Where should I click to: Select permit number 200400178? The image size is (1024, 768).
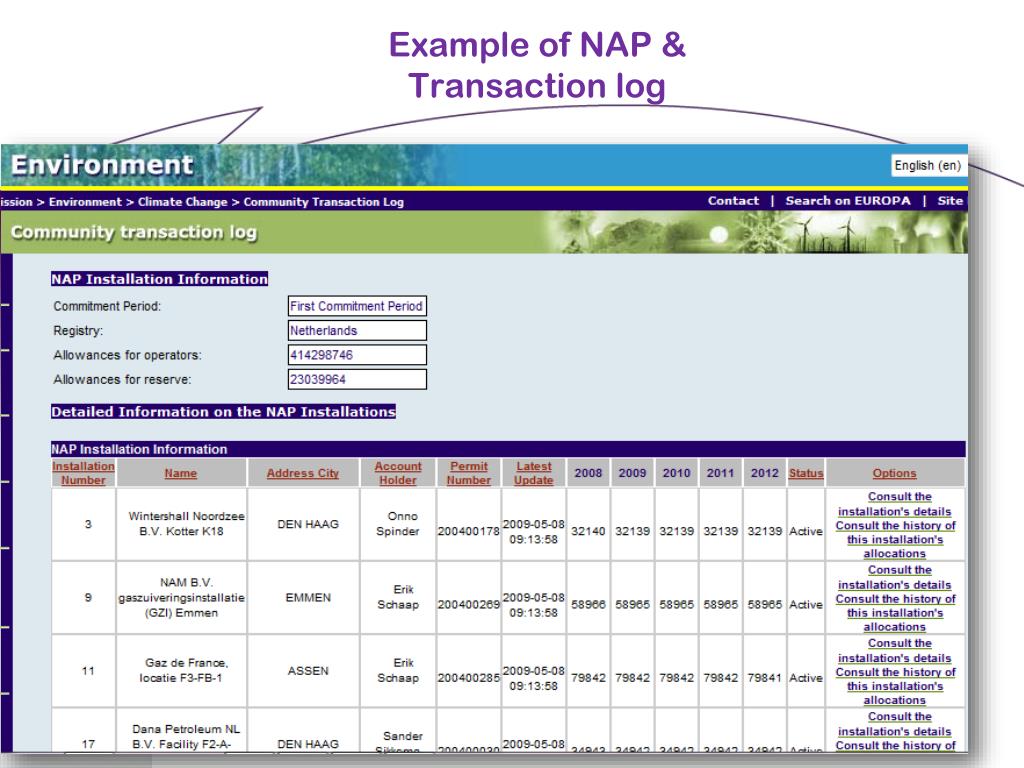pyautogui.click(x=468, y=531)
